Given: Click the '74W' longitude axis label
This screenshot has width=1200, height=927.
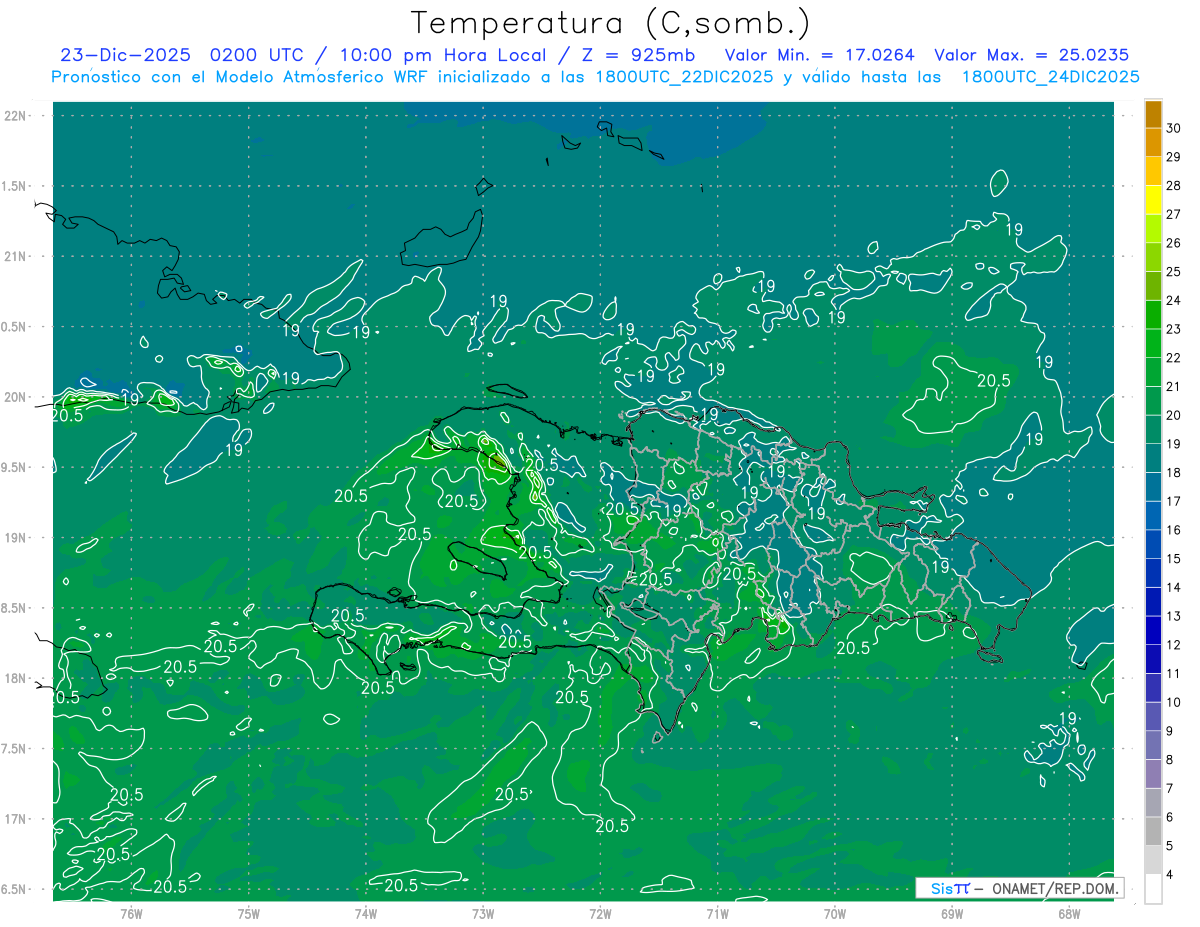Looking at the screenshot, I should [366, 914].
